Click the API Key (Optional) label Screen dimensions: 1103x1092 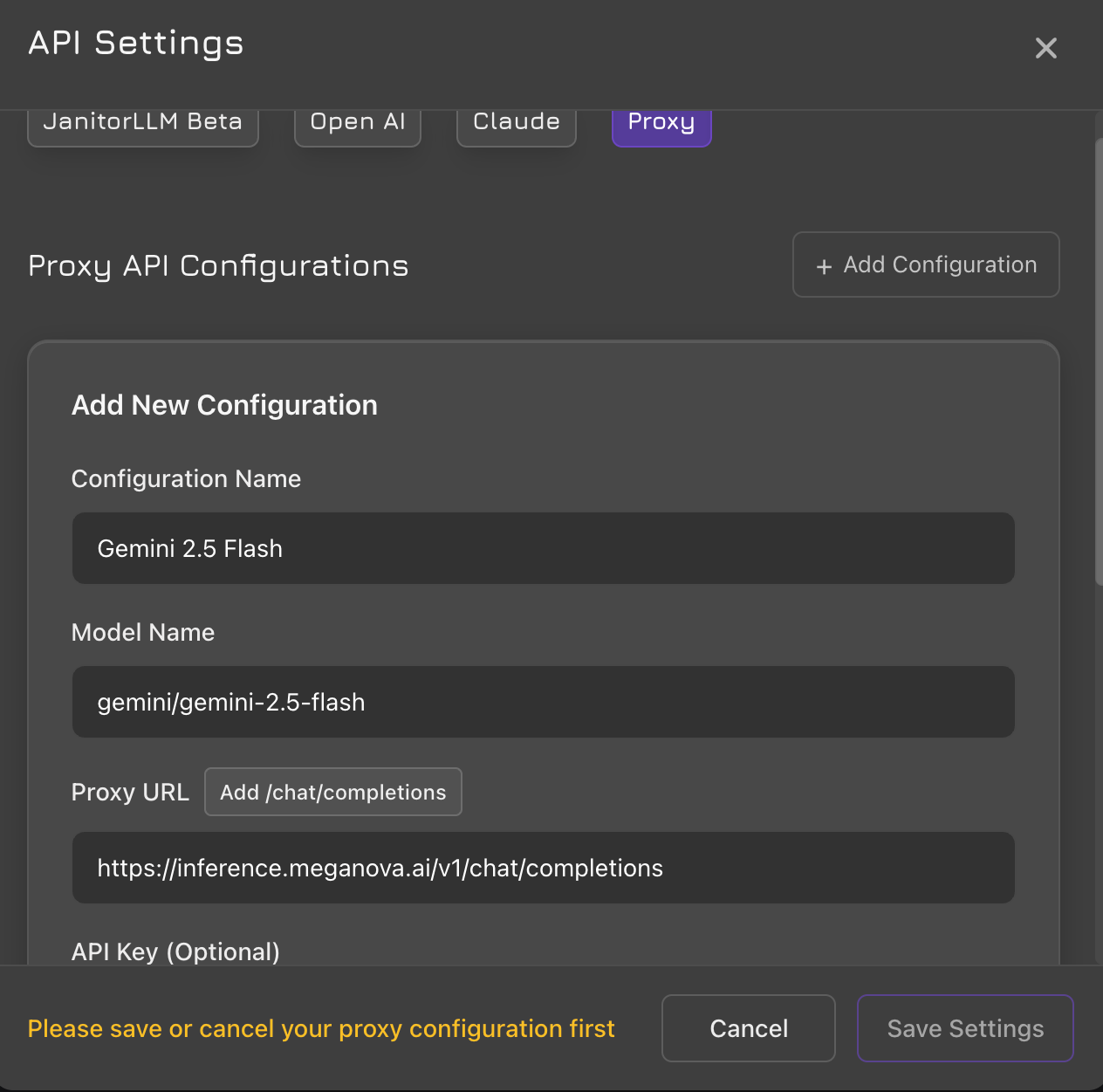[175, 951]
